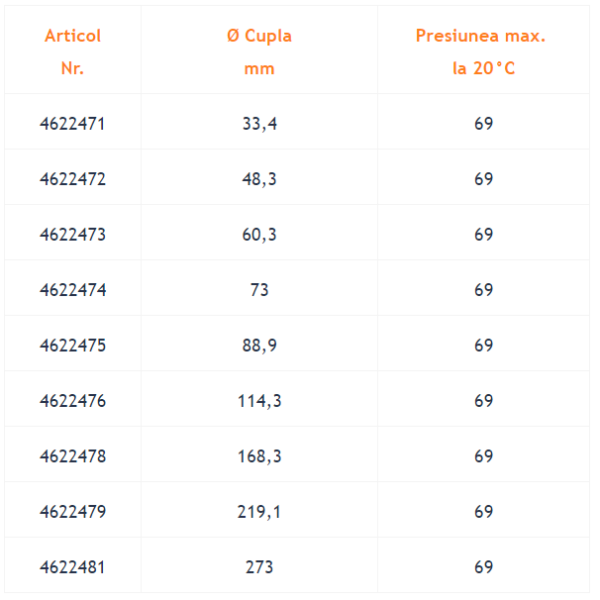
Task: Click article number 4622479
Action: [73, 512]
